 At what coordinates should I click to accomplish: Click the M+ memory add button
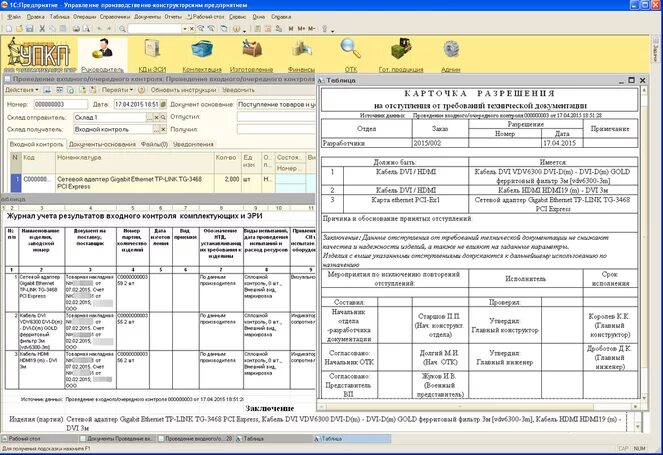(301, 29)
